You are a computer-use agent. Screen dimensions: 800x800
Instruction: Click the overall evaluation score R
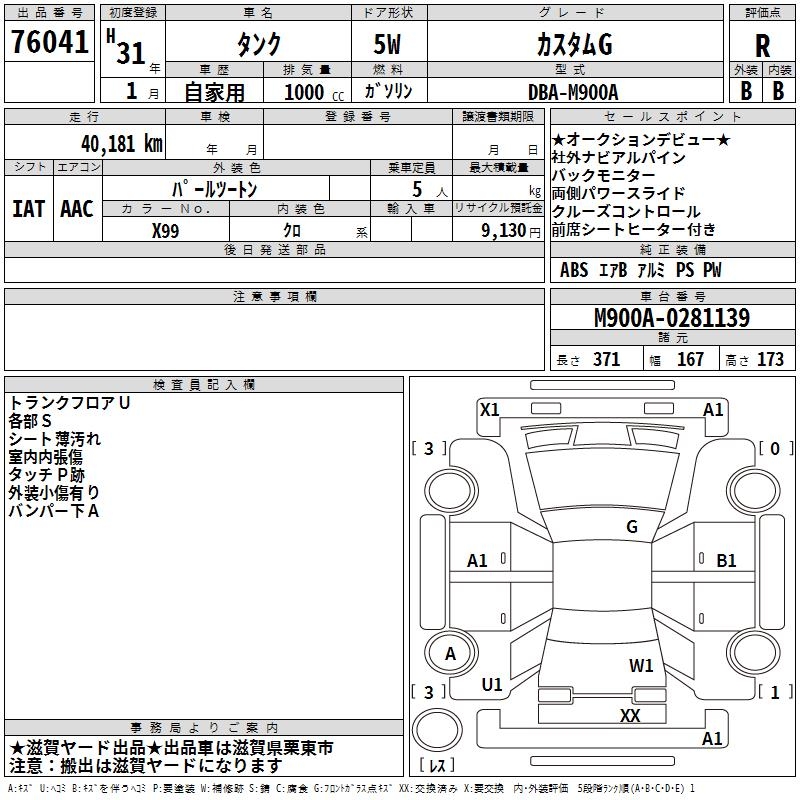[x=762, y=46]
